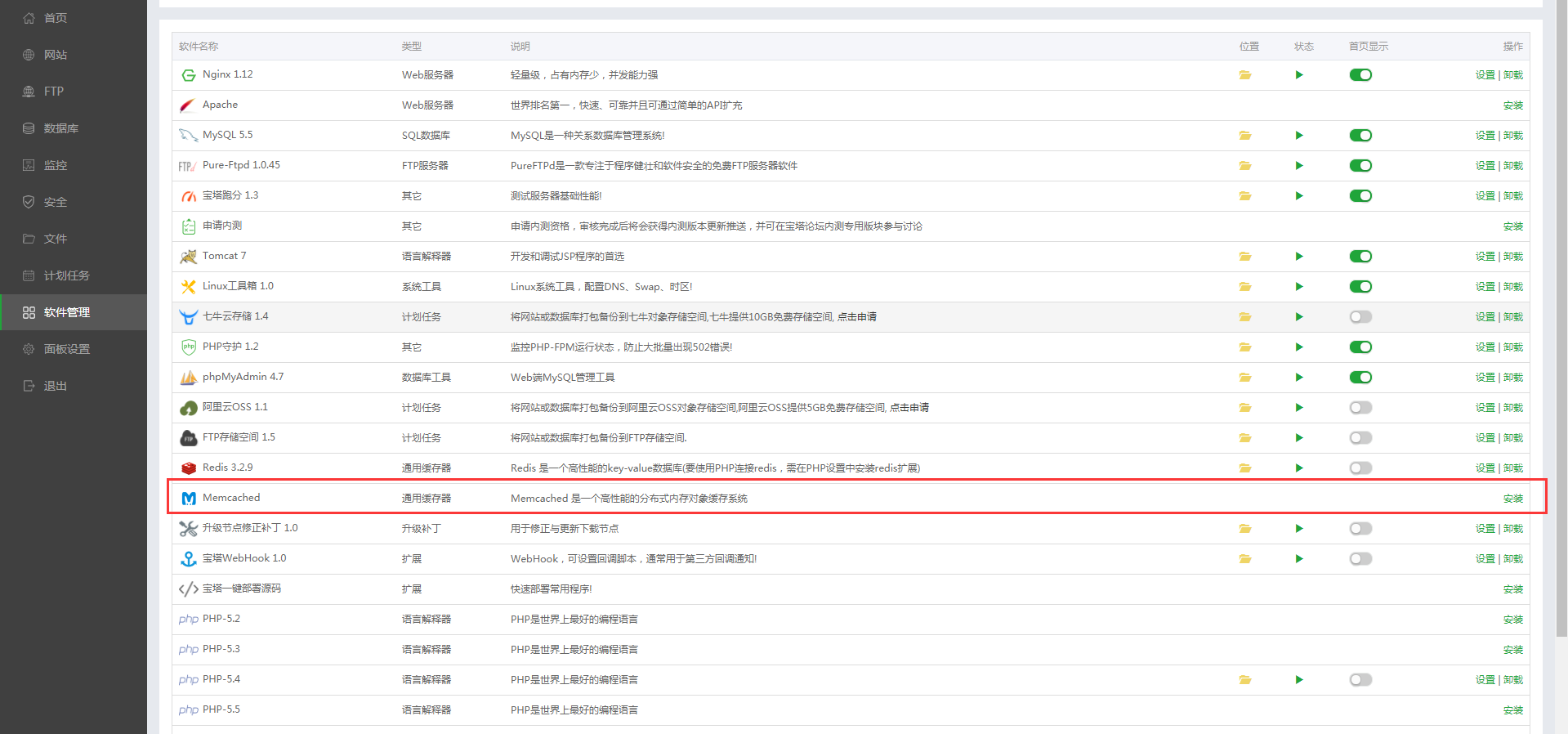The width and height of the screenshot is (1568, 734).
Task: Click the Memcached M logo icon
Action: [189, 499]
